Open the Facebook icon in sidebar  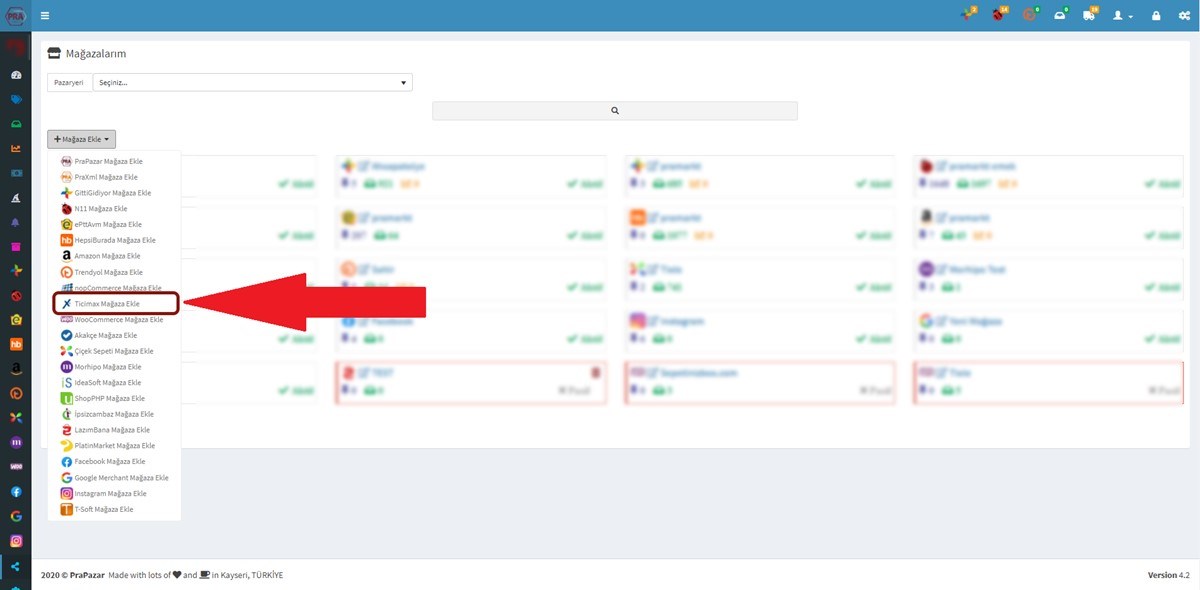(16, 491)
